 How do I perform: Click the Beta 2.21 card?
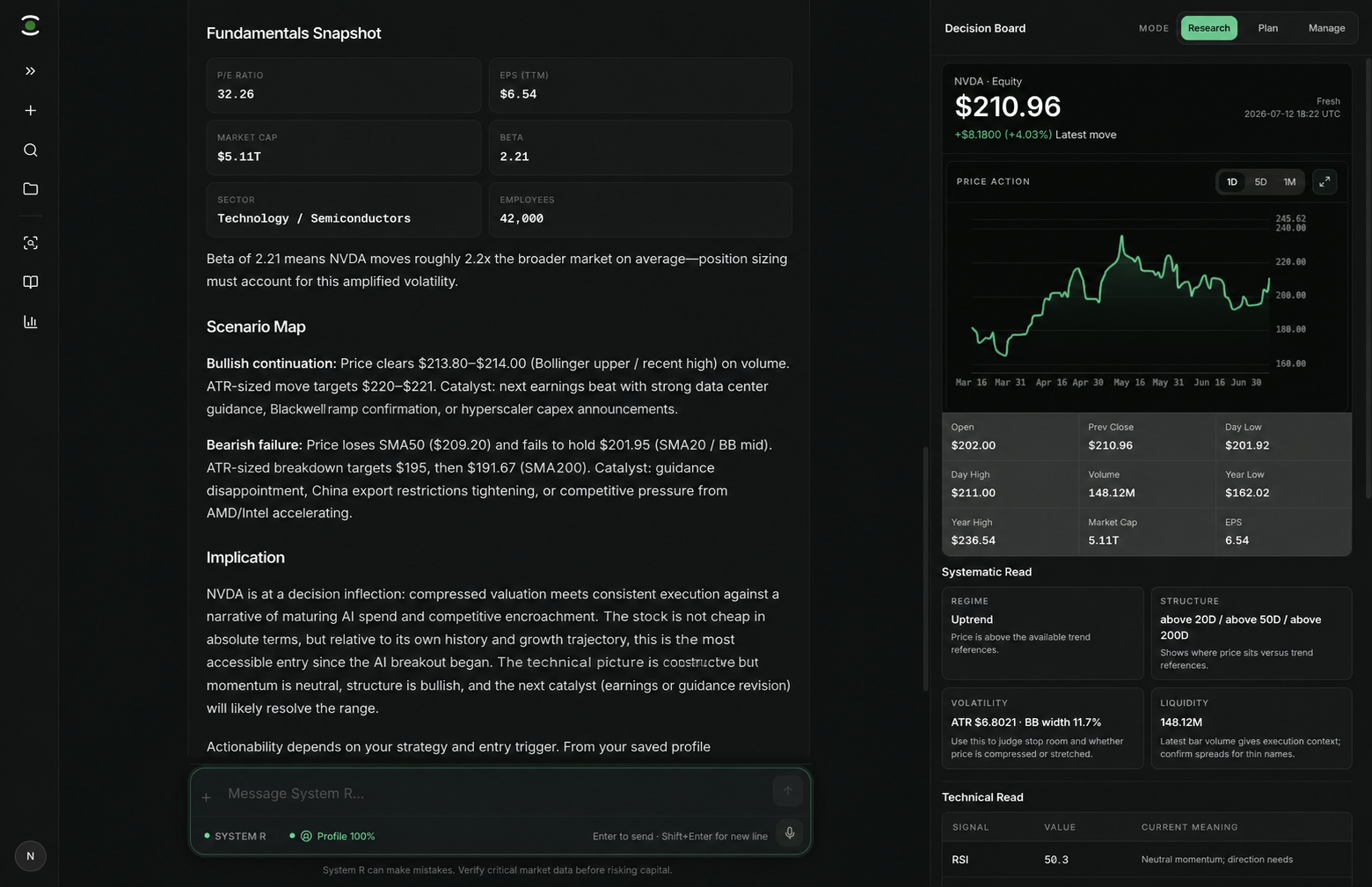pyautogui.click(x=640, y=148)
